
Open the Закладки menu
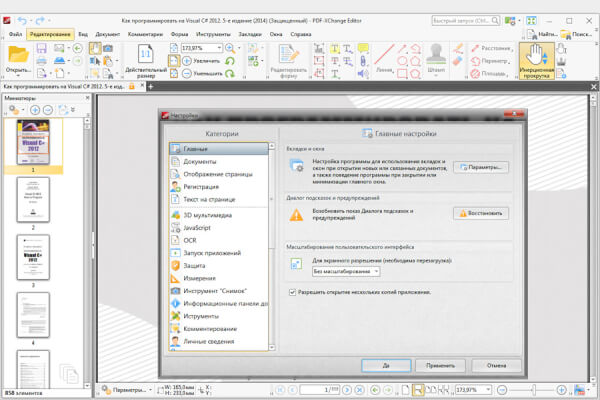(250, 34)
